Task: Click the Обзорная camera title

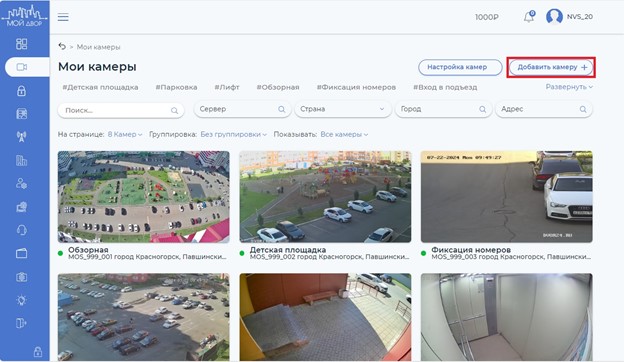Action: (88, 249)
